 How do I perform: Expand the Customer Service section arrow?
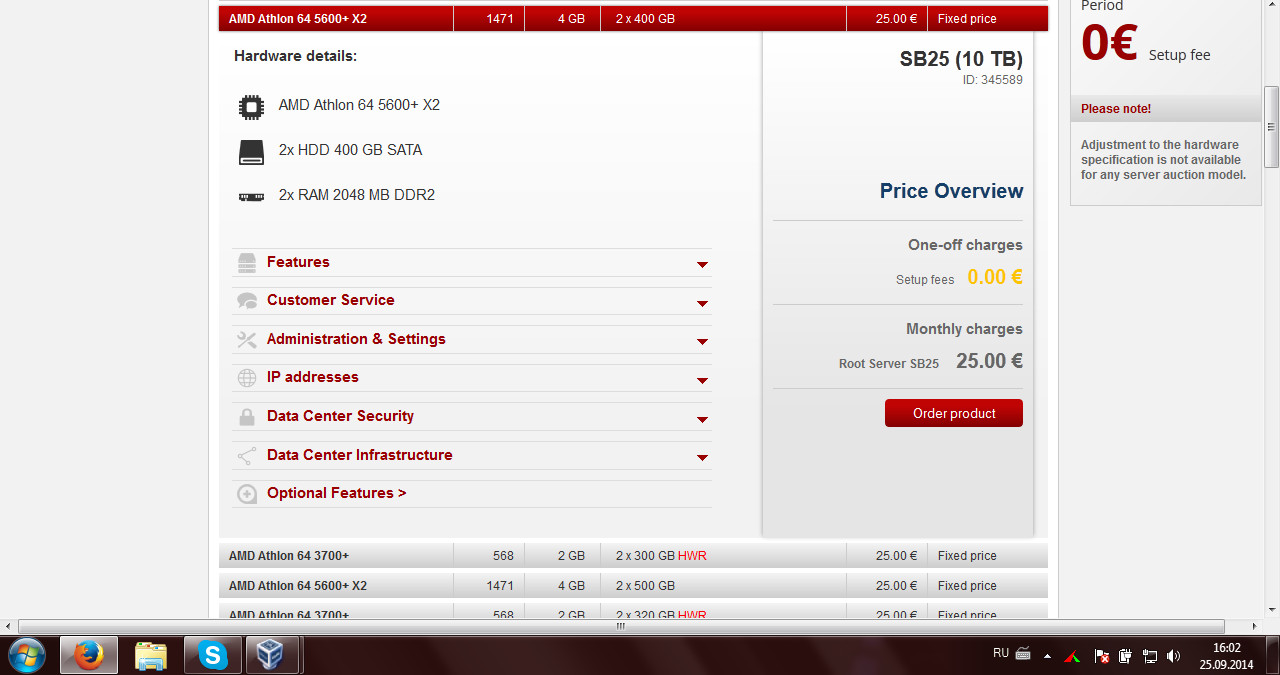click(x=702, y=303)
